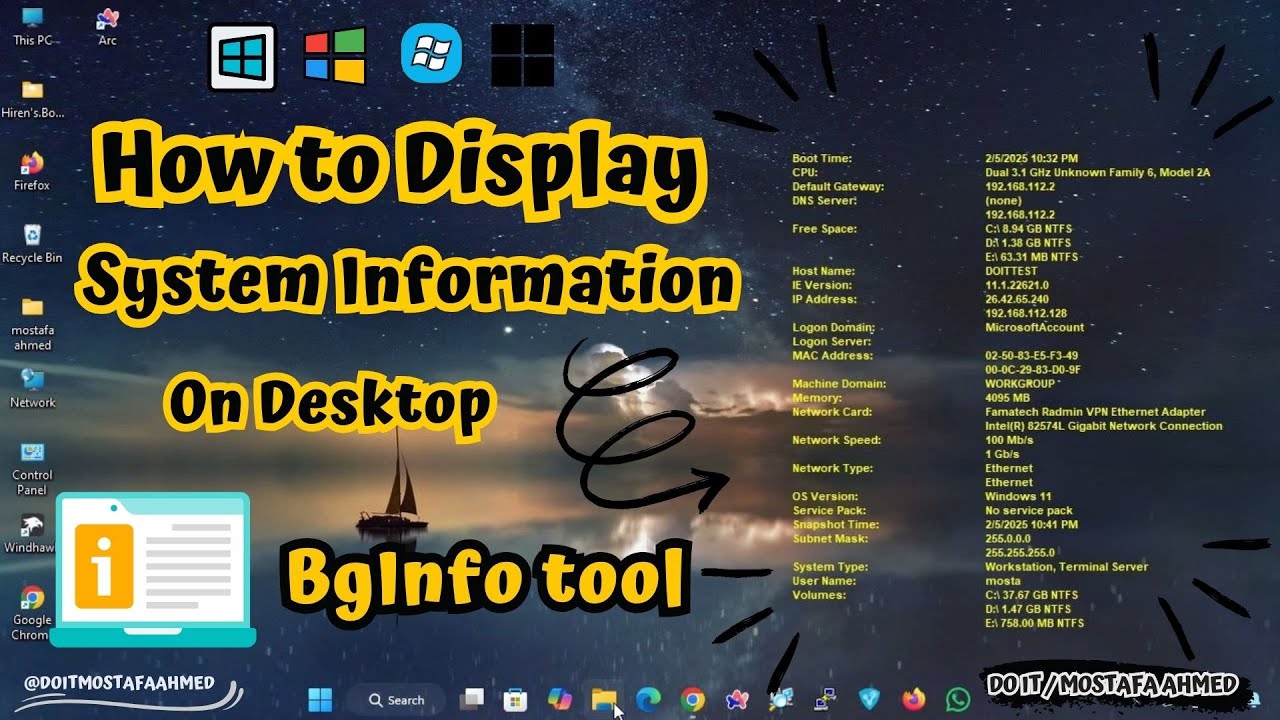Click the IE version value "11.1.22621.0"
Viewport: 1280px width, 720px height.
[1018, 285]
